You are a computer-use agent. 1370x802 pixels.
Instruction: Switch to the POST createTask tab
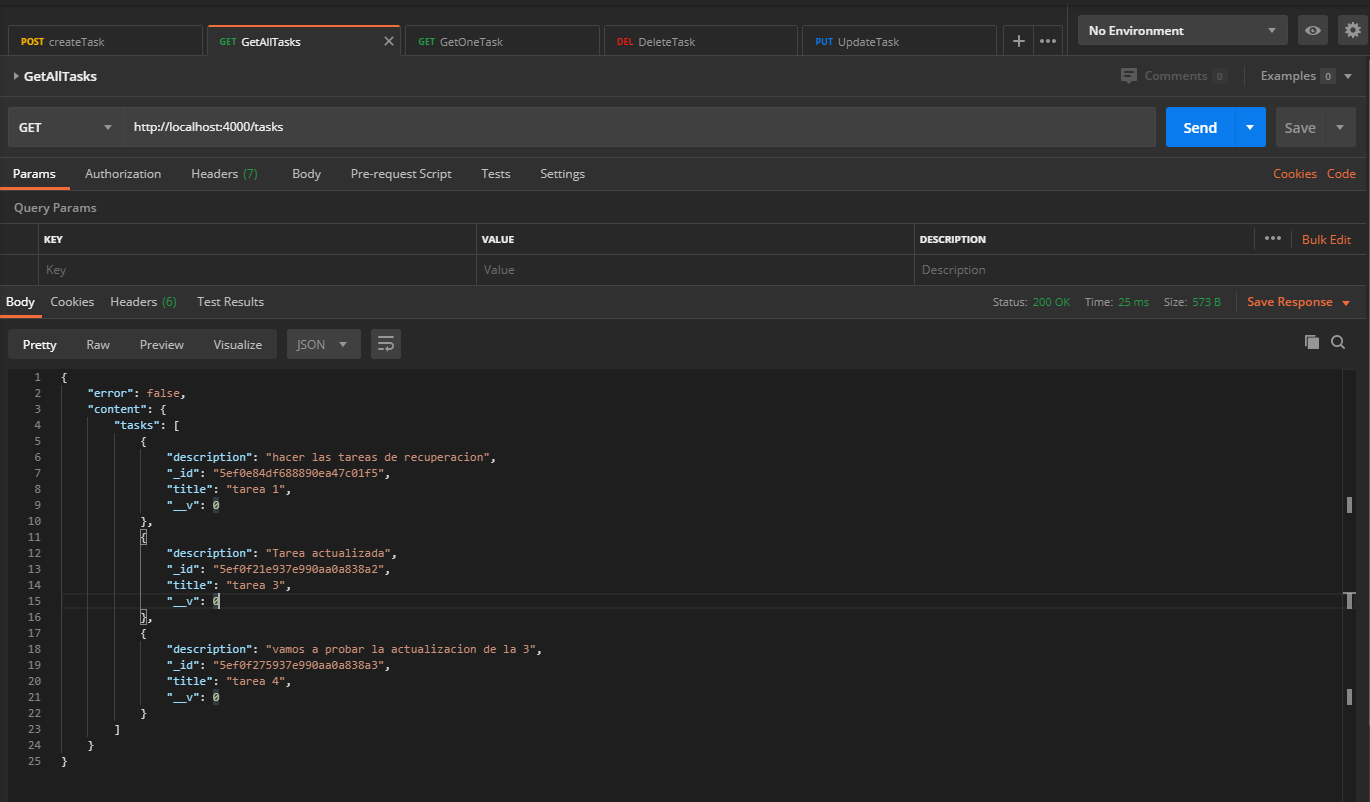pyautogui.click(x=105, y=41)
